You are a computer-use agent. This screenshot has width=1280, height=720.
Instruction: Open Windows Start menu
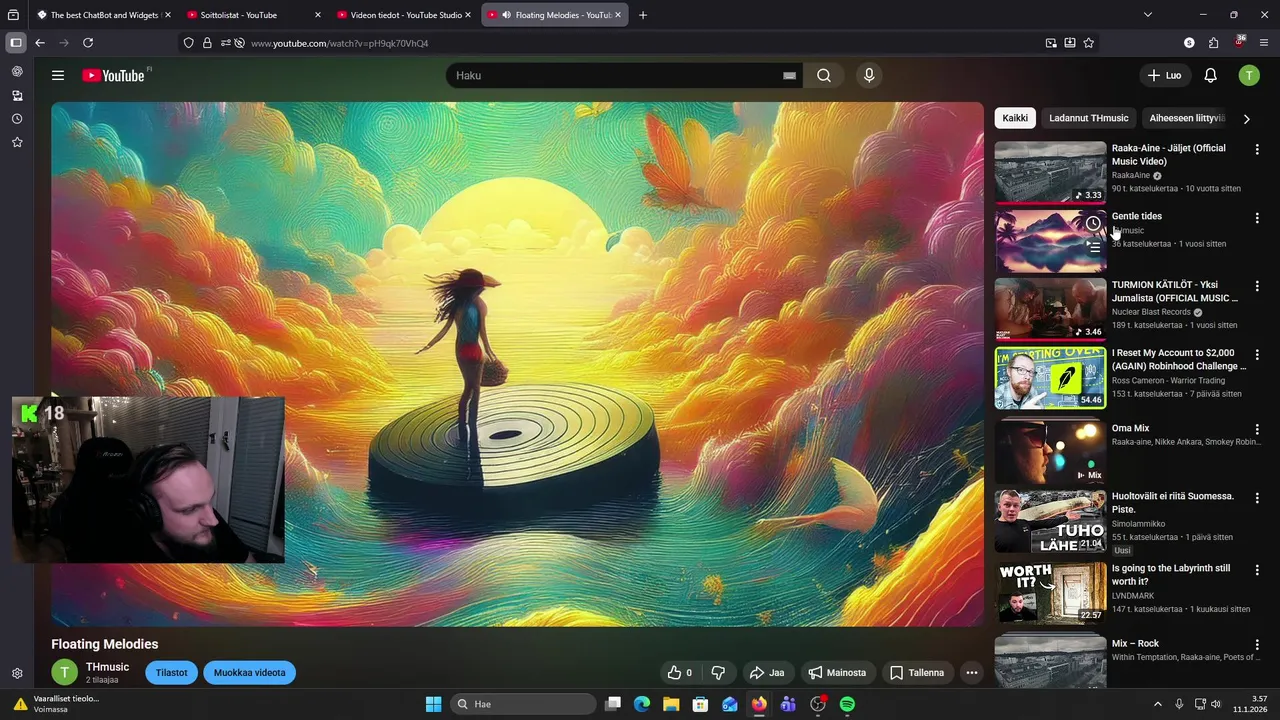tap(433, 704)
